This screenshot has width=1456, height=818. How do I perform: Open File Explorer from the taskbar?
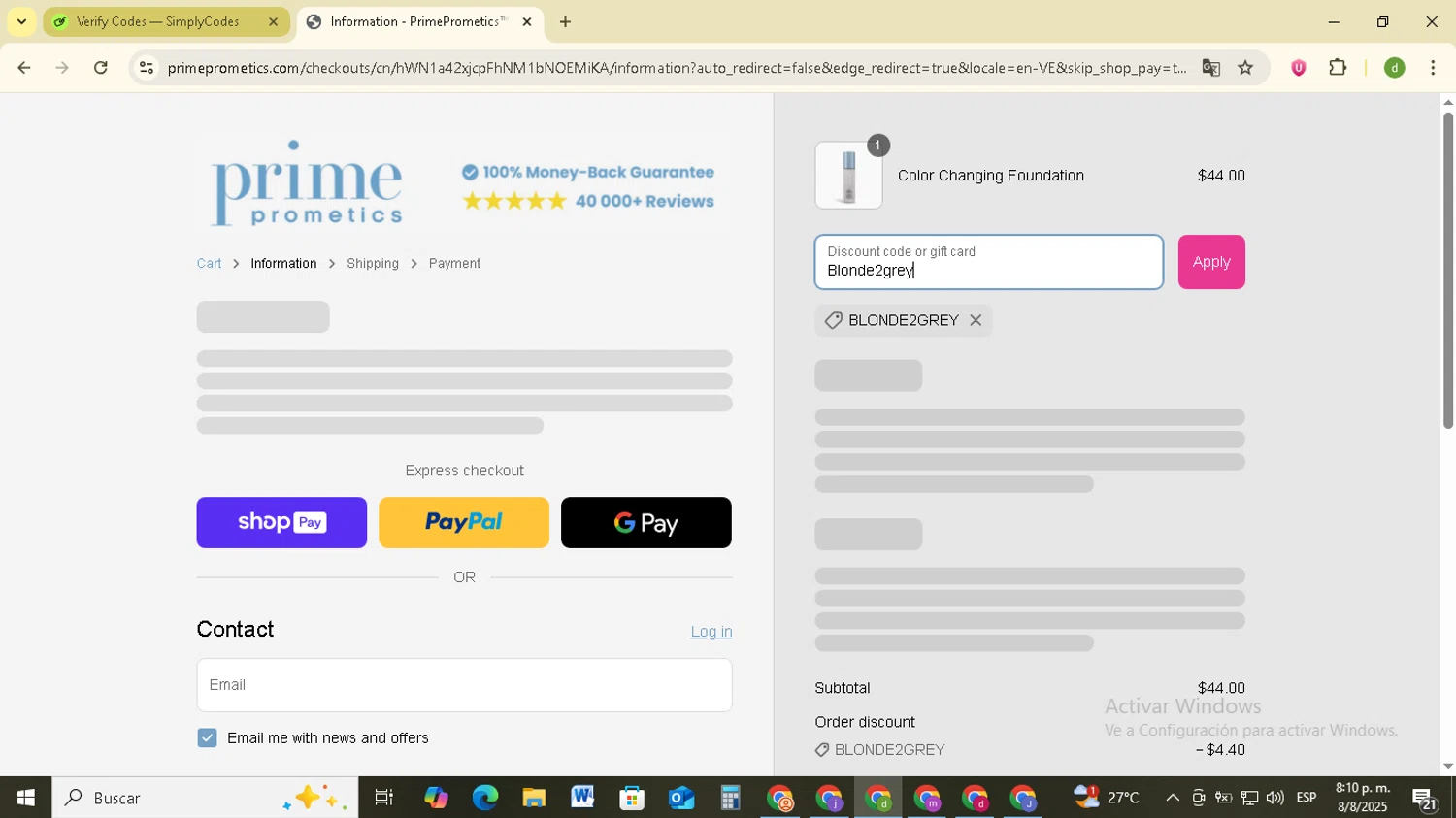tap(534, 798)
